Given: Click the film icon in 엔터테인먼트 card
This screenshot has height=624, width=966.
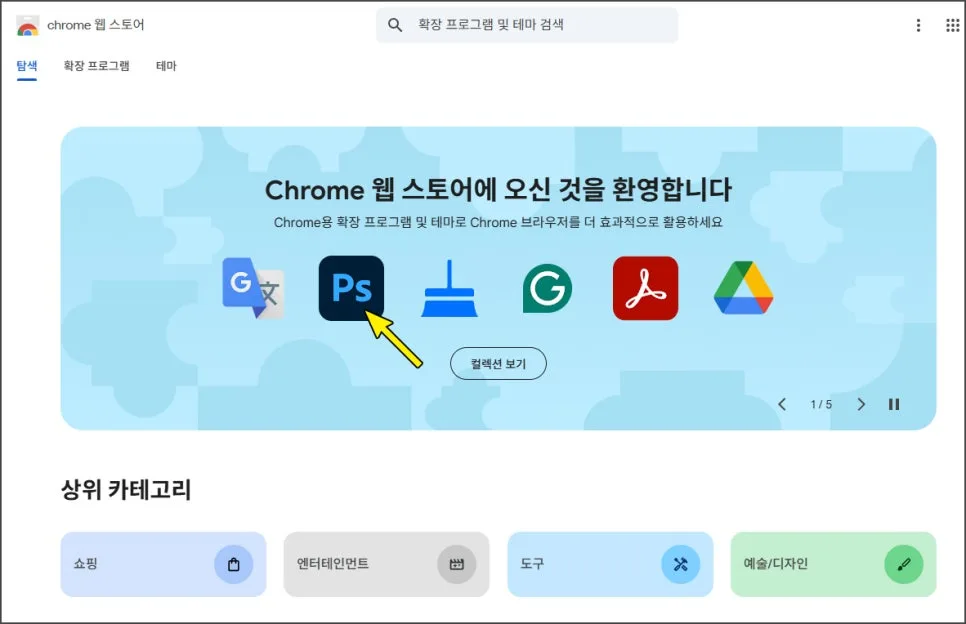Looking at the screenshot, I should [x=457, y=564].
